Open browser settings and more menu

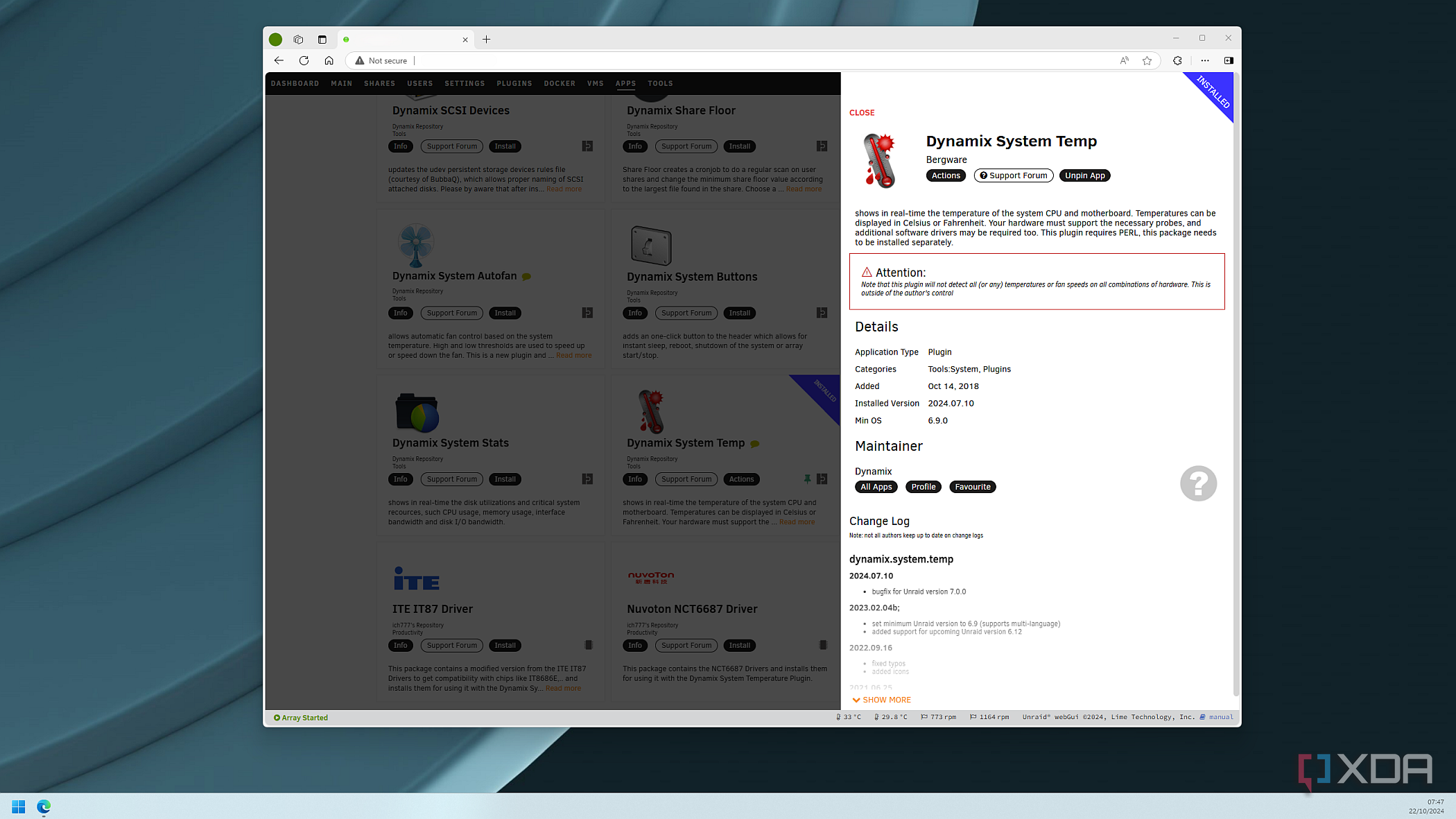tap(1205, 61)
